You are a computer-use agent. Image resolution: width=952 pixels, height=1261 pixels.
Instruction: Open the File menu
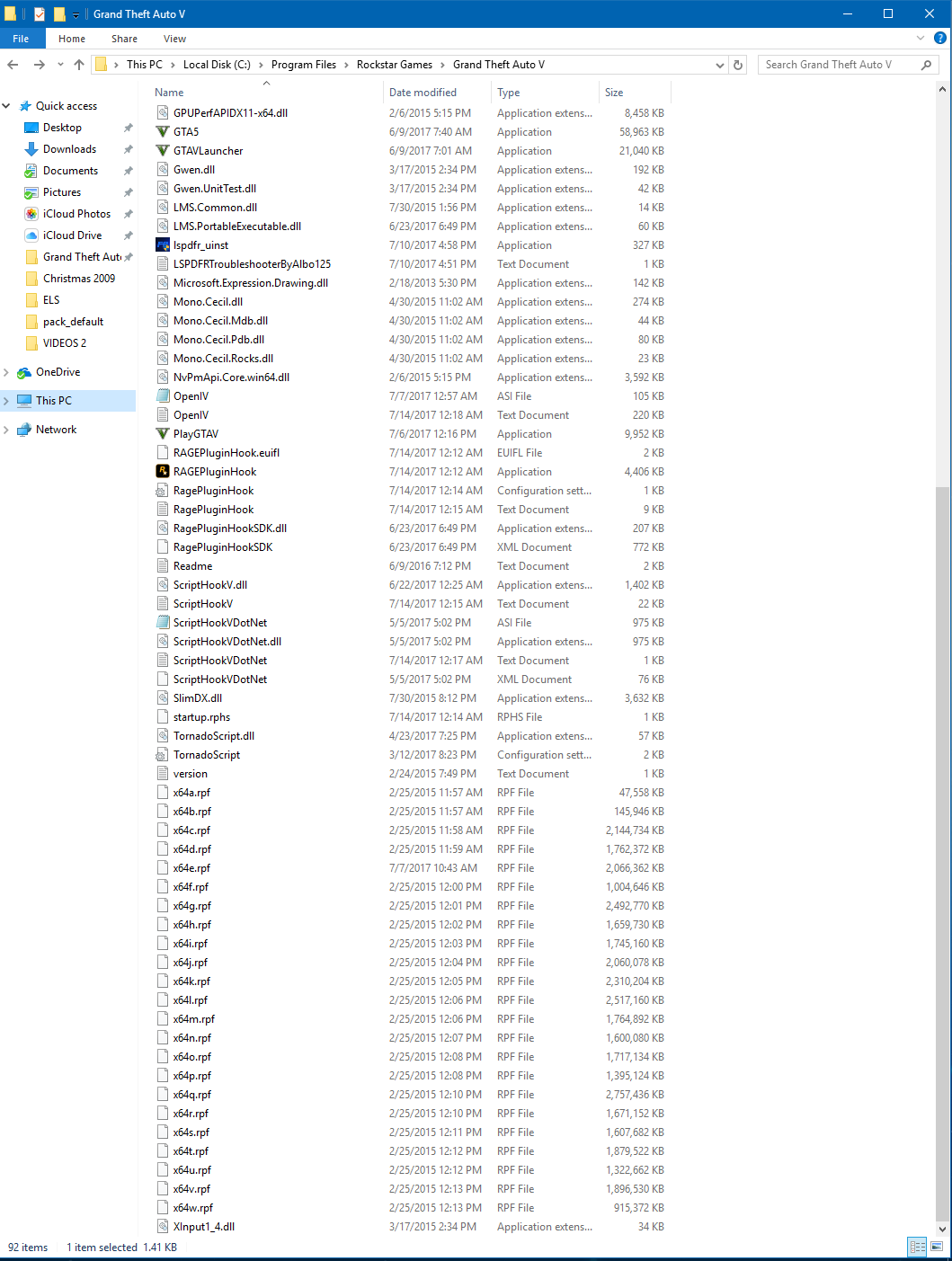pos(21,39)
